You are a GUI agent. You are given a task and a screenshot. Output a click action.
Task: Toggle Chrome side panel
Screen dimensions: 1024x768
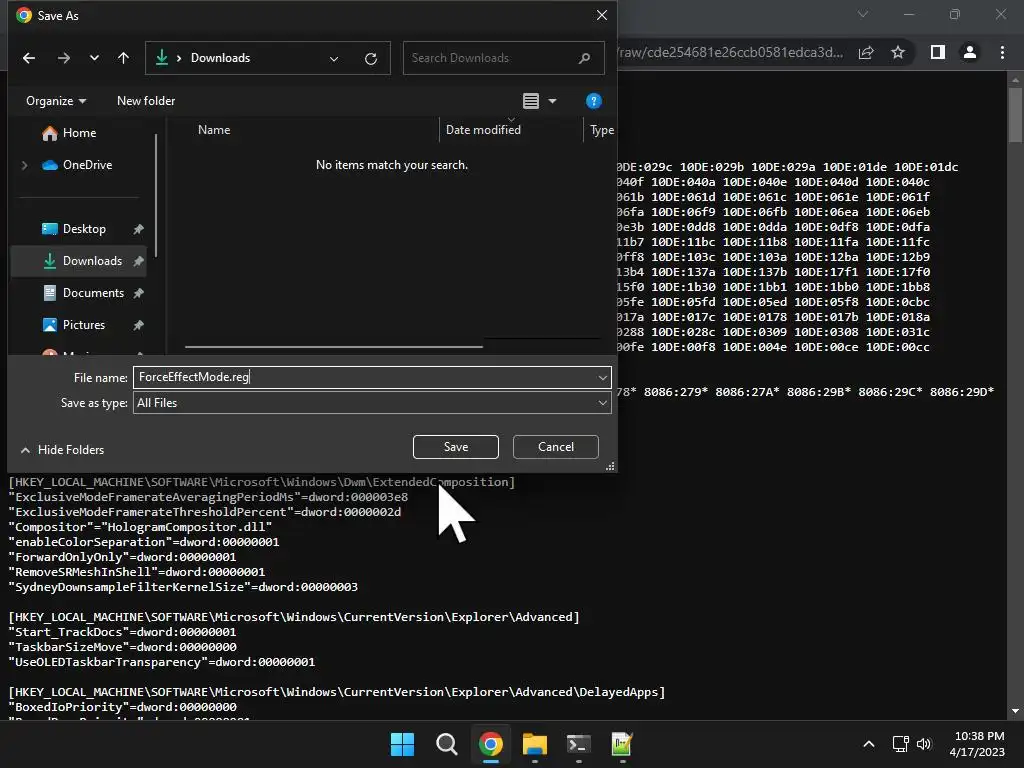click(x=938, y=52)
